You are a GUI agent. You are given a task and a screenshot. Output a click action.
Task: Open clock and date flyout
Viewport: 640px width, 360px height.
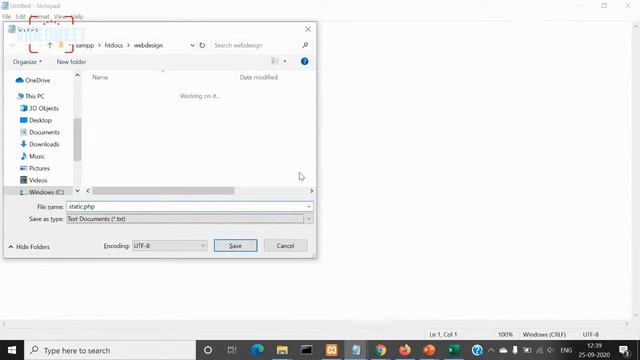point(594,350)
